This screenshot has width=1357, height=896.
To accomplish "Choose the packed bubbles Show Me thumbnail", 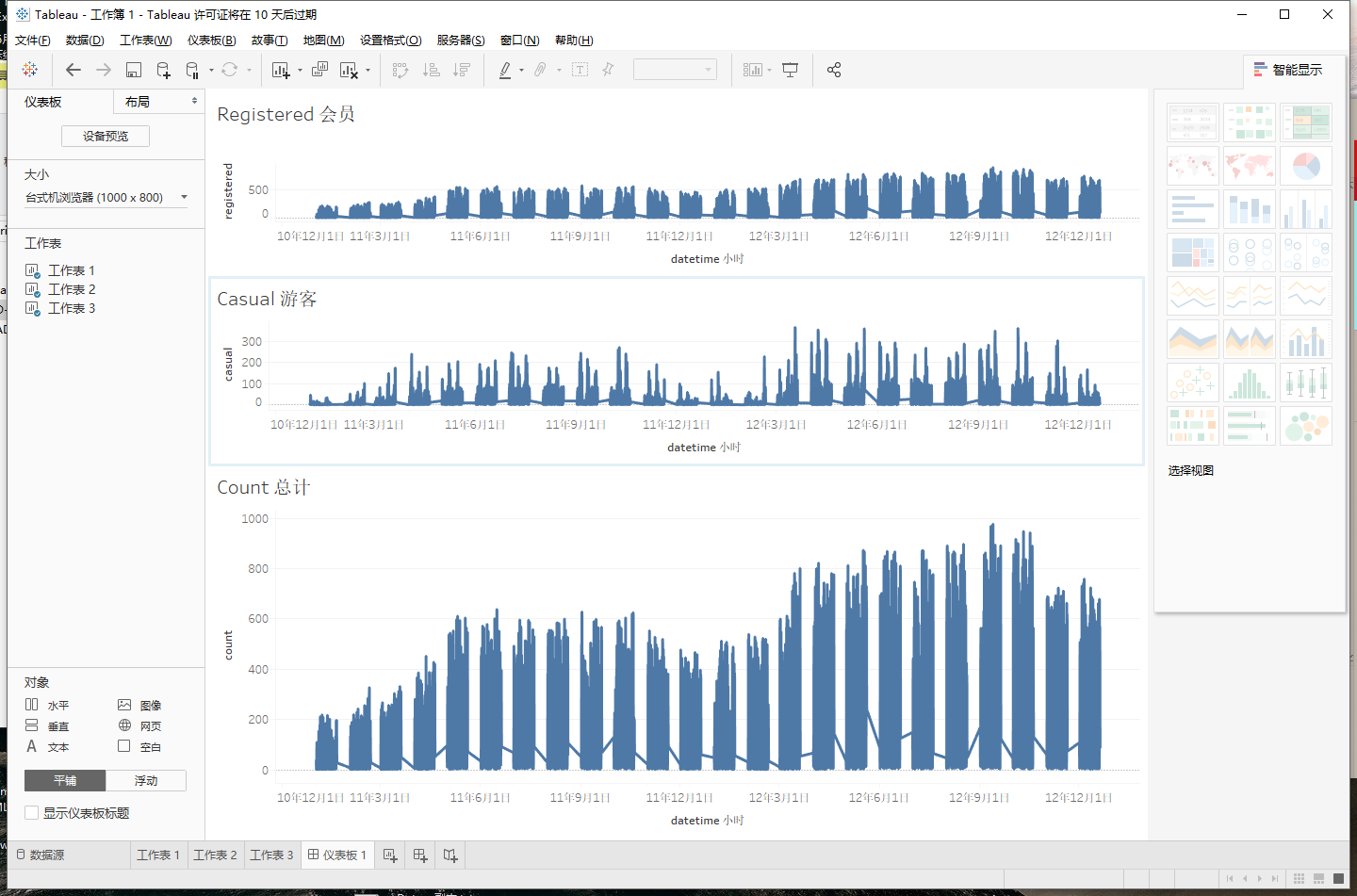I will click(1306, 426).
